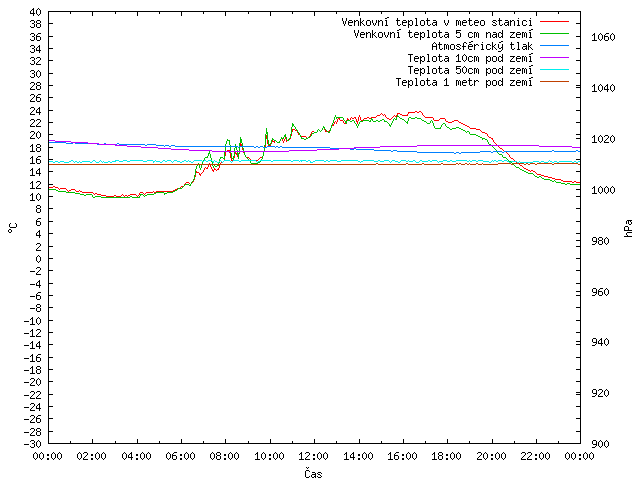Click the '20:00' time axis label
The width and height of the screenshot is (640, 480).
(491, 456)
